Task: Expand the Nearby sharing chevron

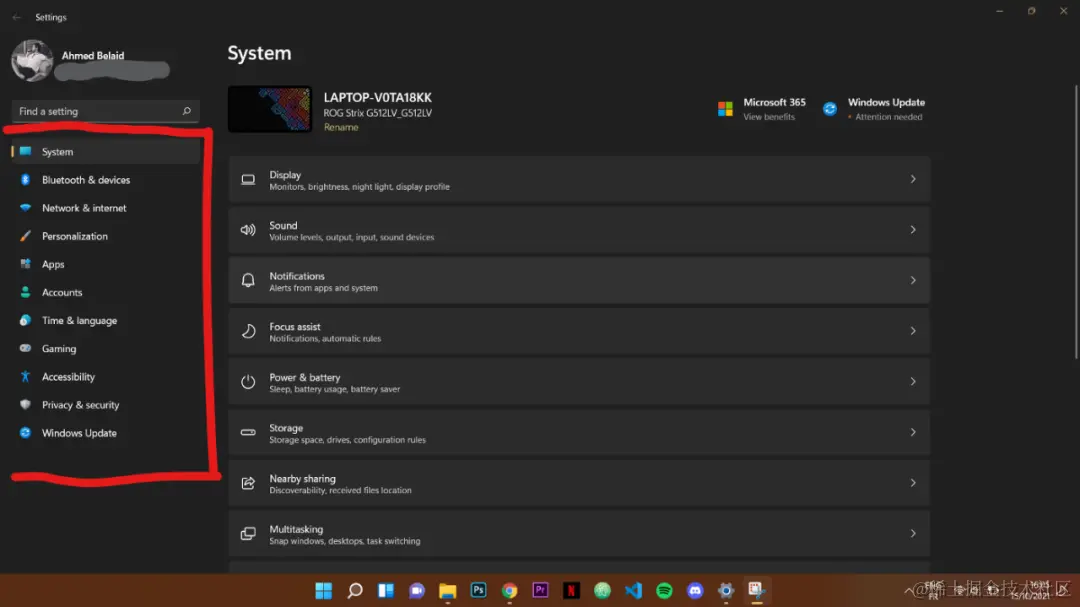Action: [x=913, y=483]
